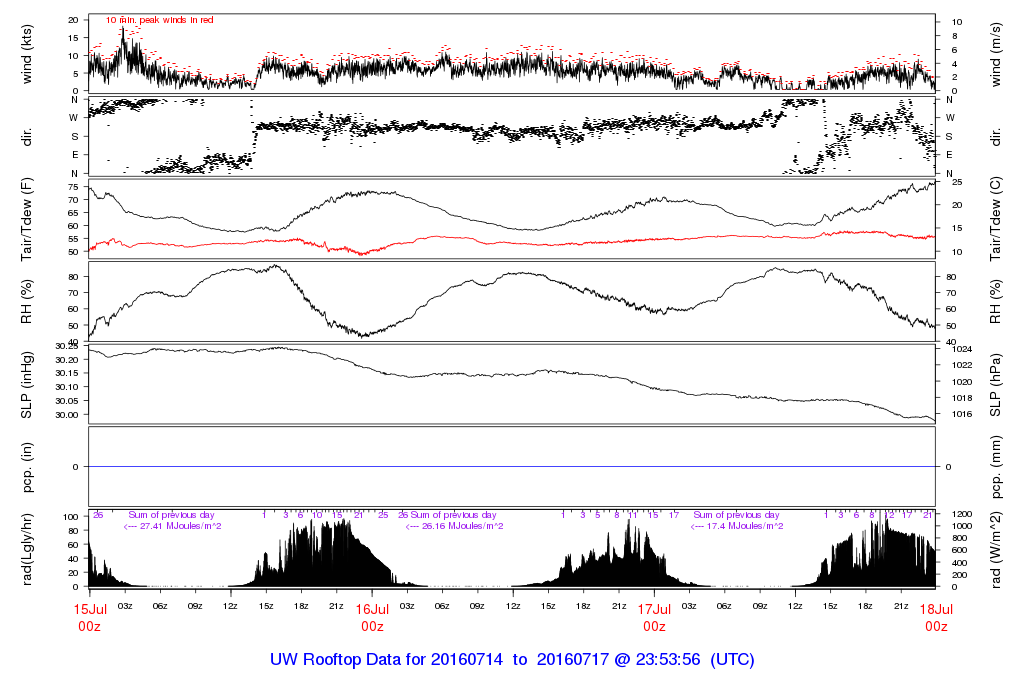Image resolution: width=1024 pixels, height=700 pixels.
Task: Click the "100" value on rad(Lgly/hr) axis
Action: coord(71,517)
